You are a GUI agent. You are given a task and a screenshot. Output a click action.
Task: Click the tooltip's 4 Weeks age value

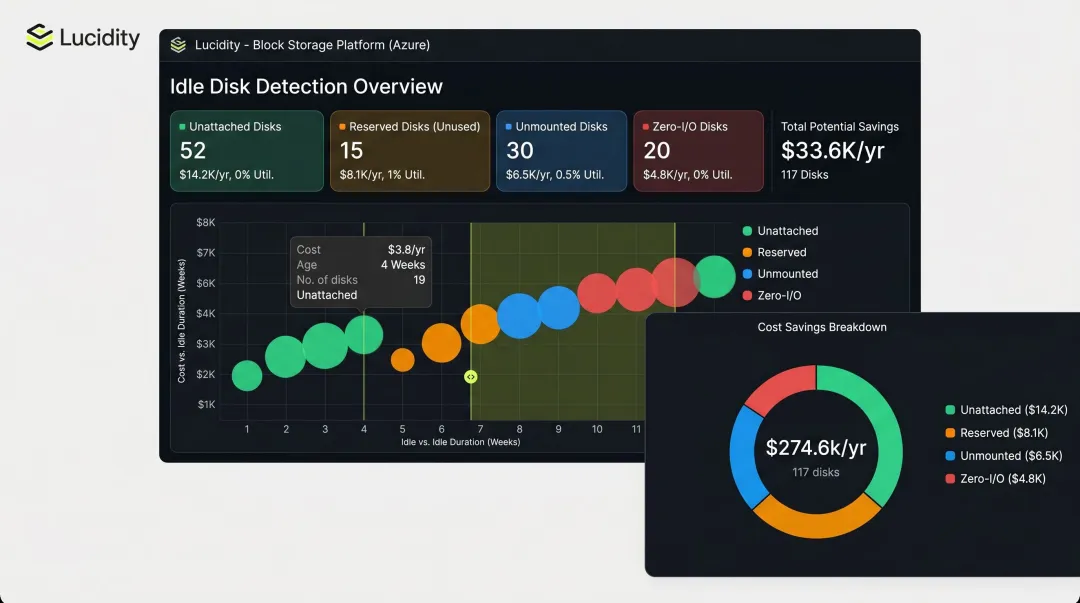pyautogui.click(x=403, y=265)
